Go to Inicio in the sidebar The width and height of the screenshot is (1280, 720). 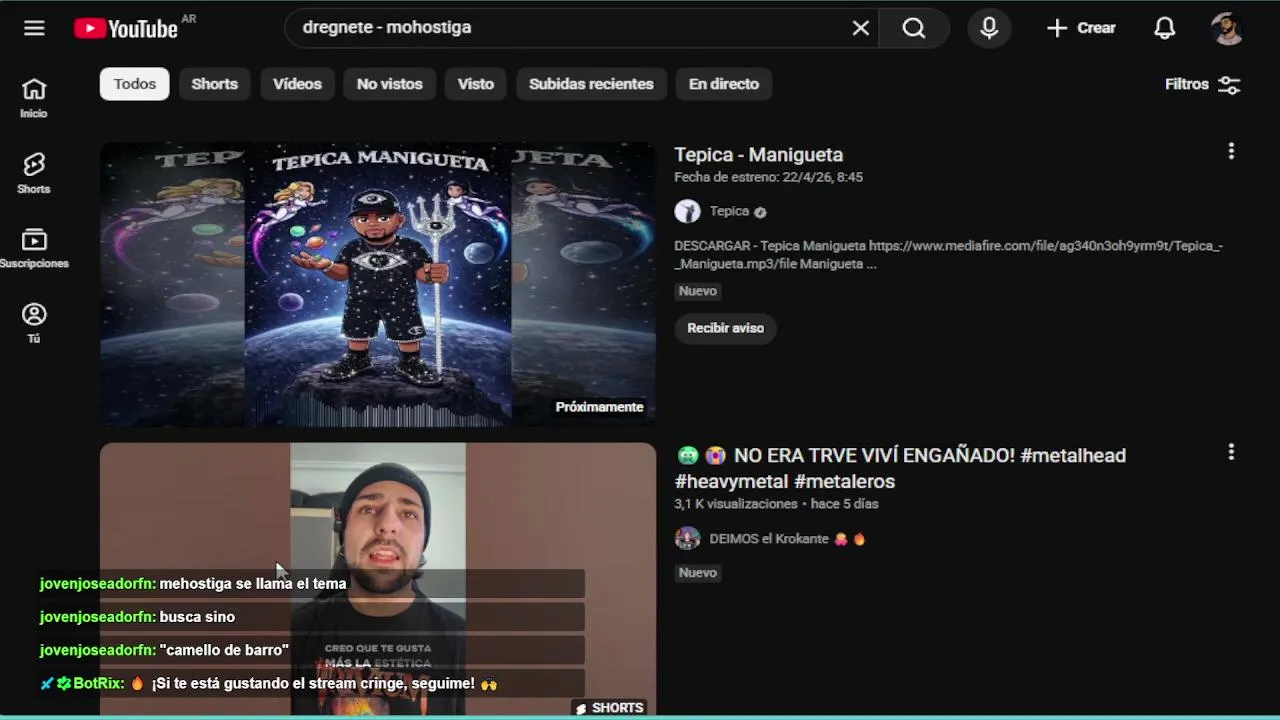34,98
